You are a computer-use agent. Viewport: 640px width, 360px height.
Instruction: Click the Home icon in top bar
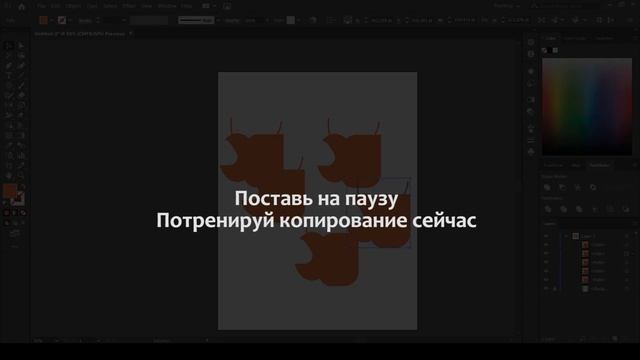pos(22,6)
